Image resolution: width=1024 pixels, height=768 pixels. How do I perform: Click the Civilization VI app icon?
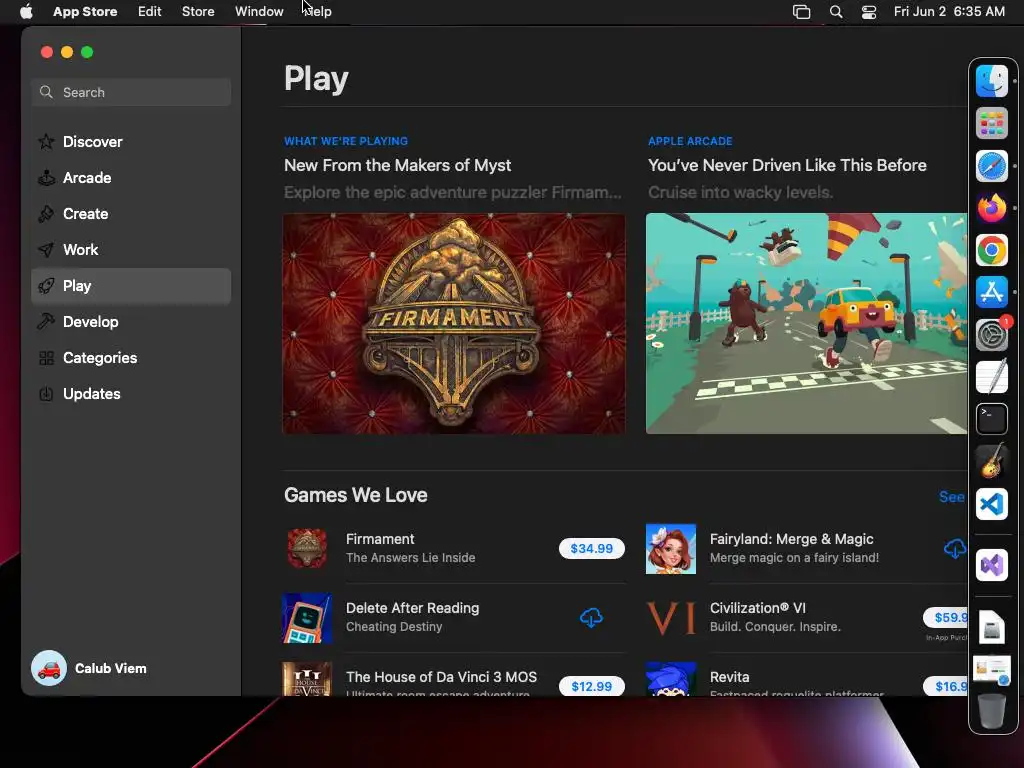(671, 618)
